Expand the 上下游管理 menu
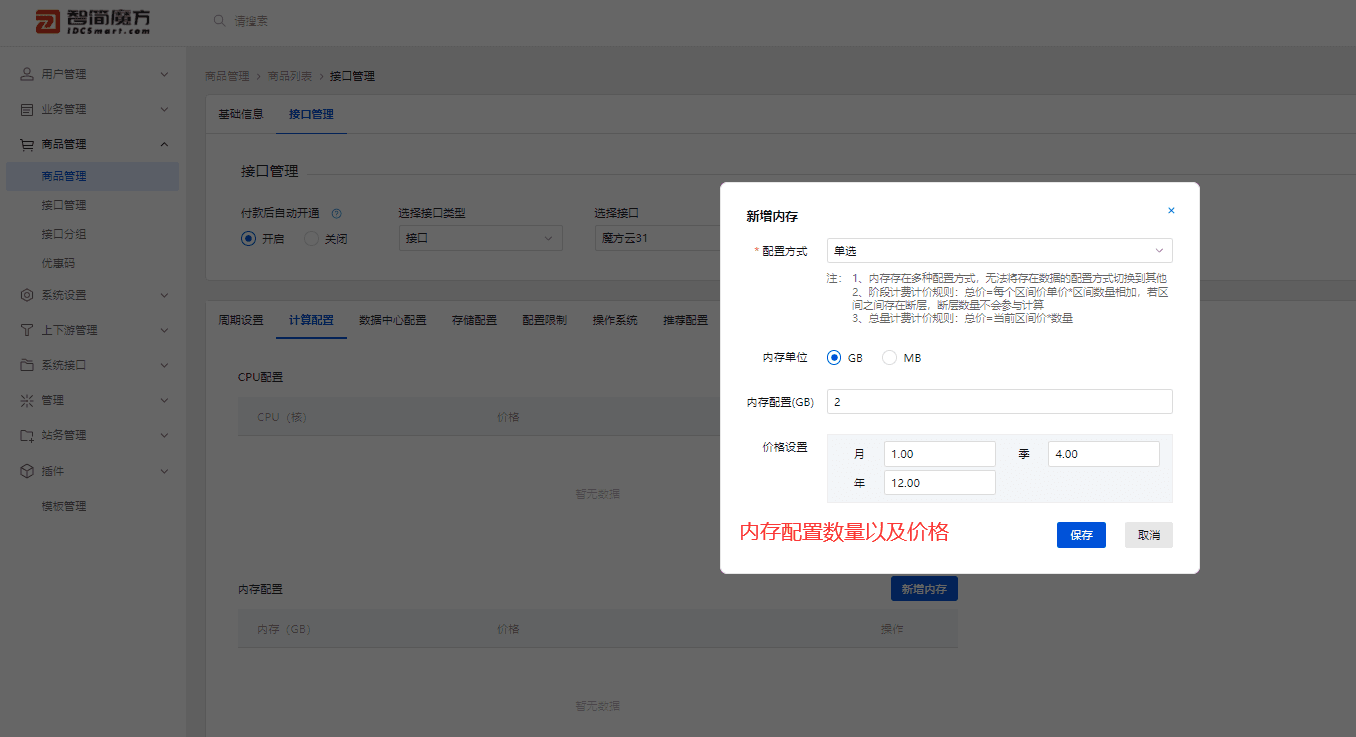 (x=164, y=330)
